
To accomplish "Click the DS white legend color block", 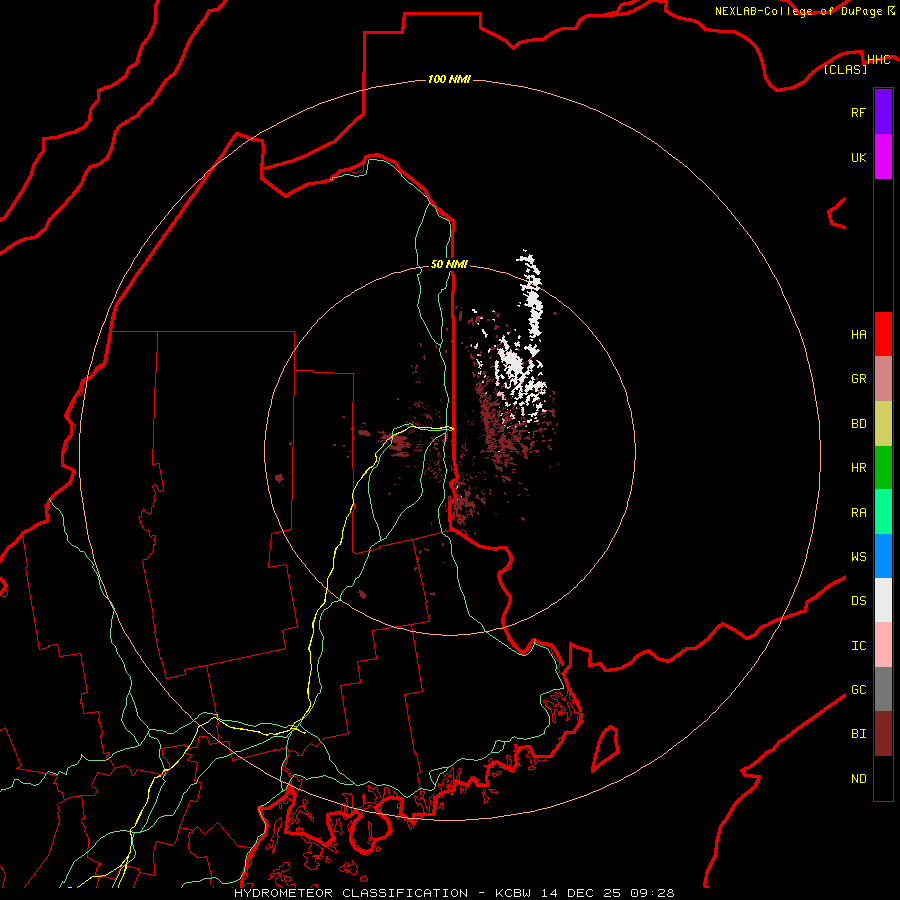I will (883, 600).
